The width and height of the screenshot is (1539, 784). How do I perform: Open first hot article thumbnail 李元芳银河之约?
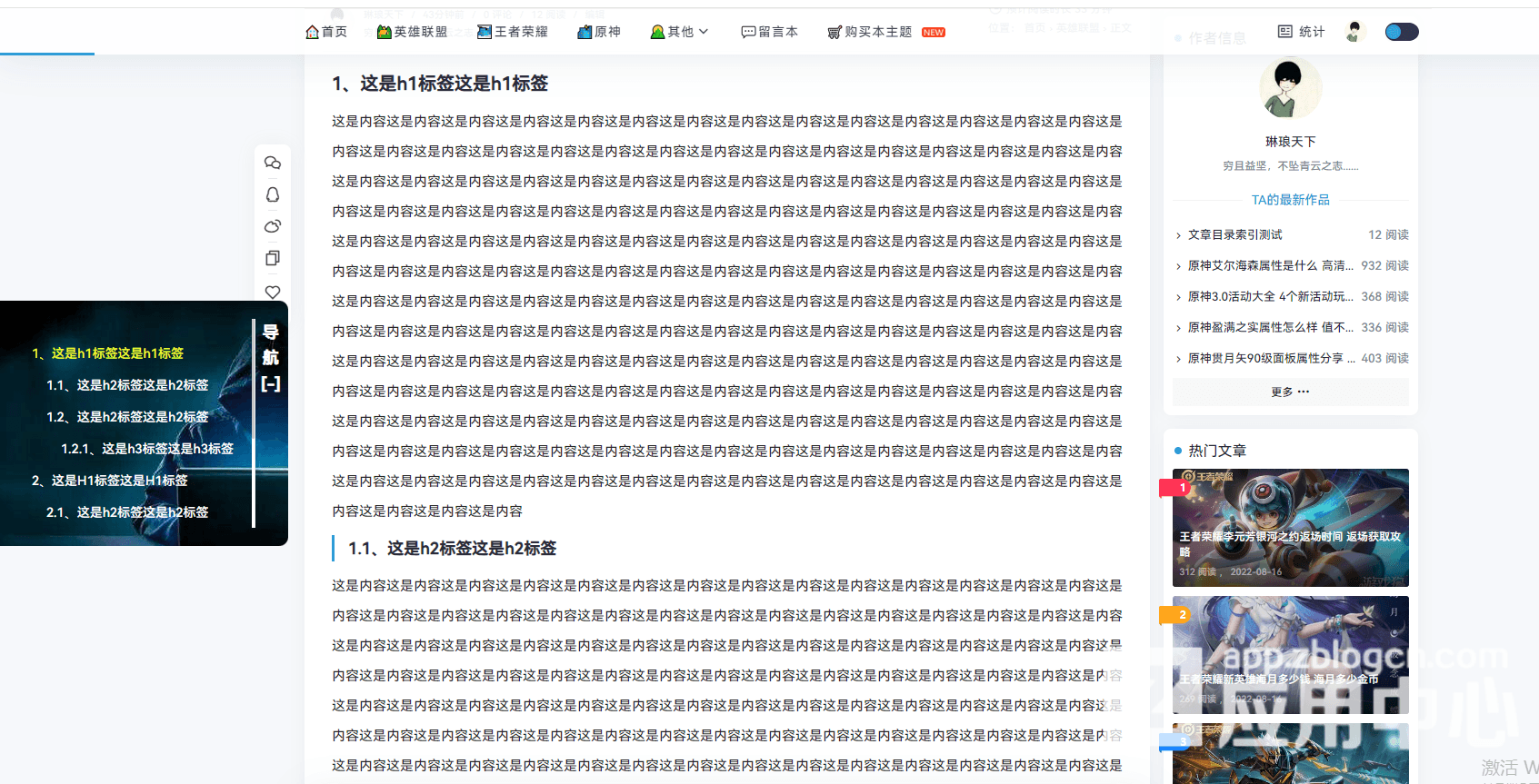[1290, 527]
